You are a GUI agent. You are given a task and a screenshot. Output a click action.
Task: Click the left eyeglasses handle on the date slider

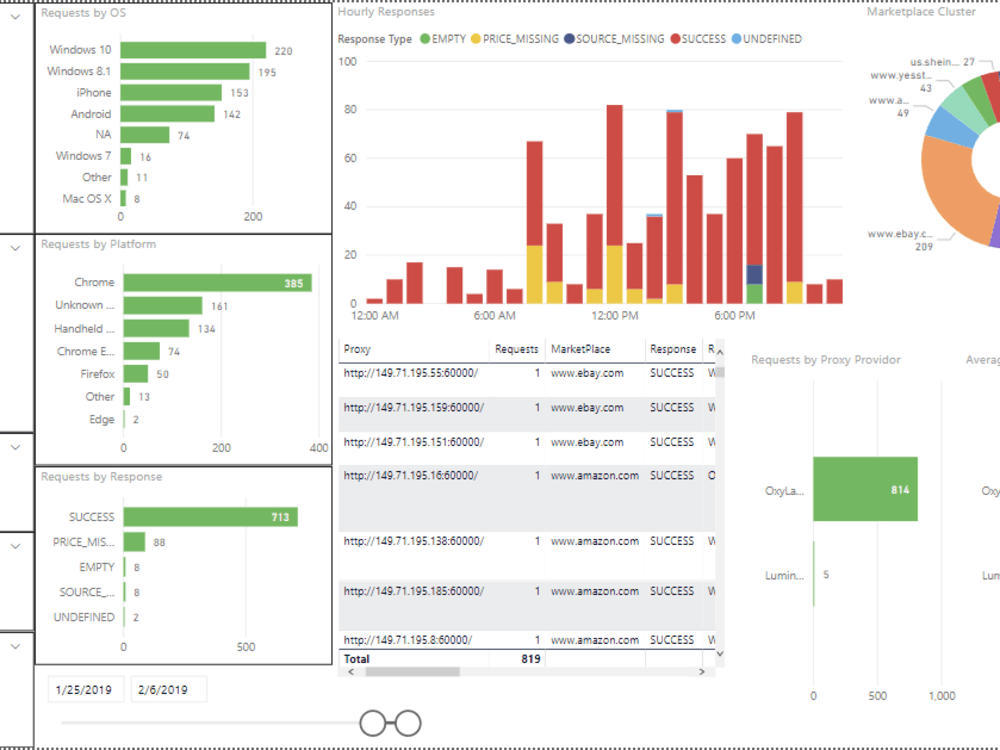click(372, 721)
